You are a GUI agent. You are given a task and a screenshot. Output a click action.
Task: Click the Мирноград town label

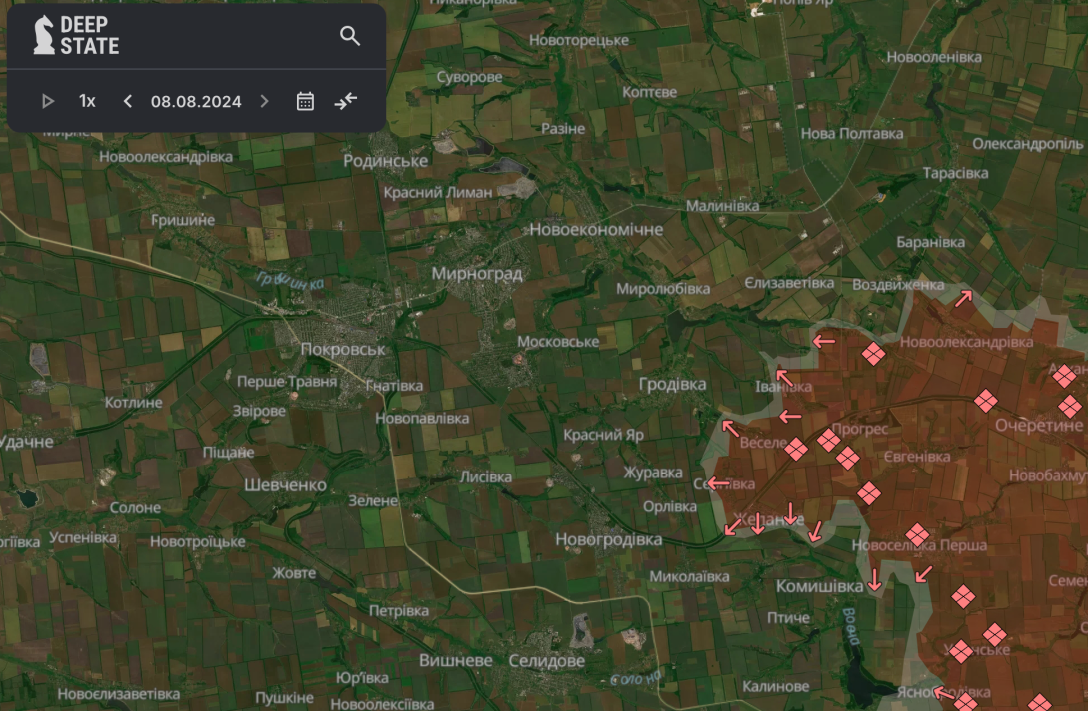coord(477,273)
